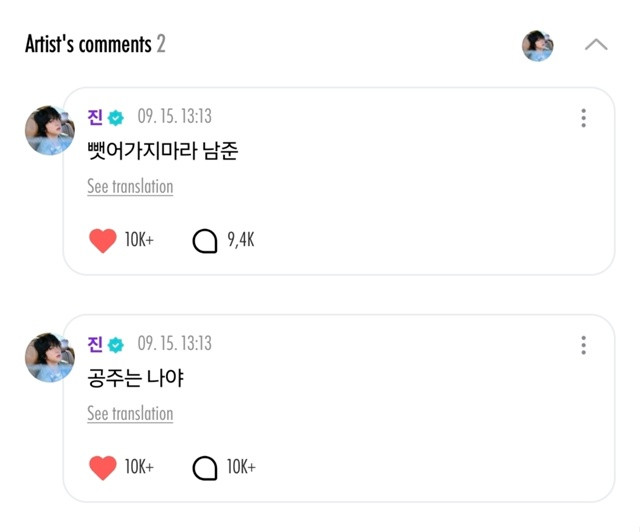The height and width of the screenshot is (532, 640).
Task: See translation of "뺏어가지마라 남준"
Action: coord(130,187)
